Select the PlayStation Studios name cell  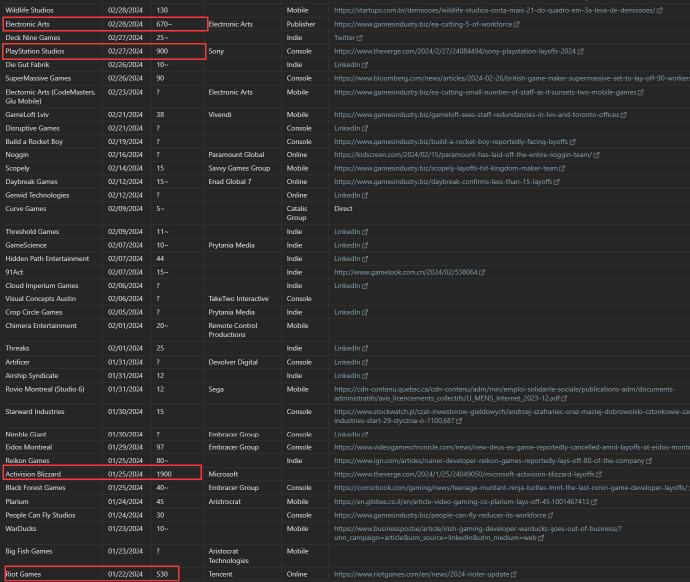[35, 51]
